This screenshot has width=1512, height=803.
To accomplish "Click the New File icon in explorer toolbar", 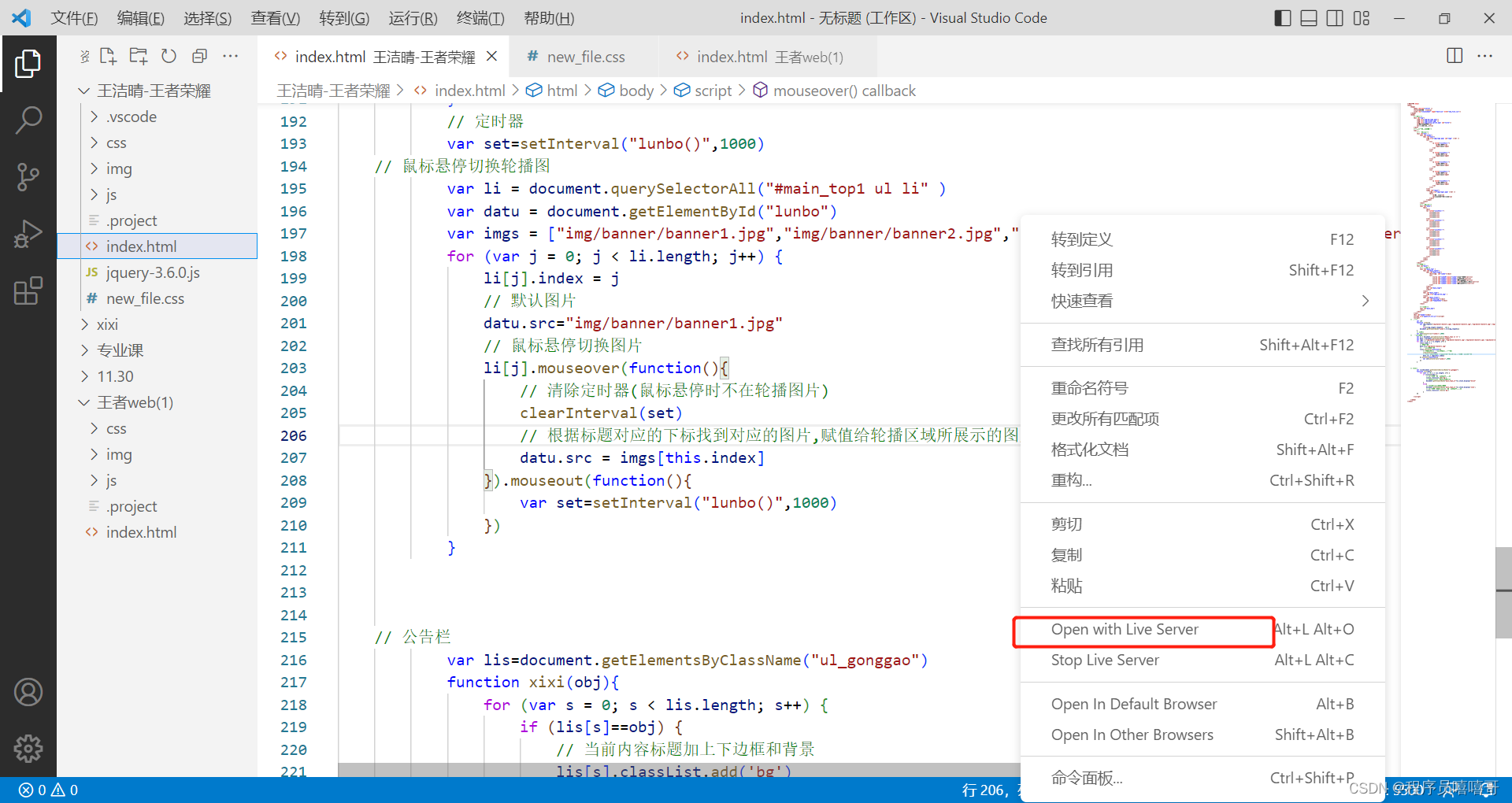I will tap(108, 56).
